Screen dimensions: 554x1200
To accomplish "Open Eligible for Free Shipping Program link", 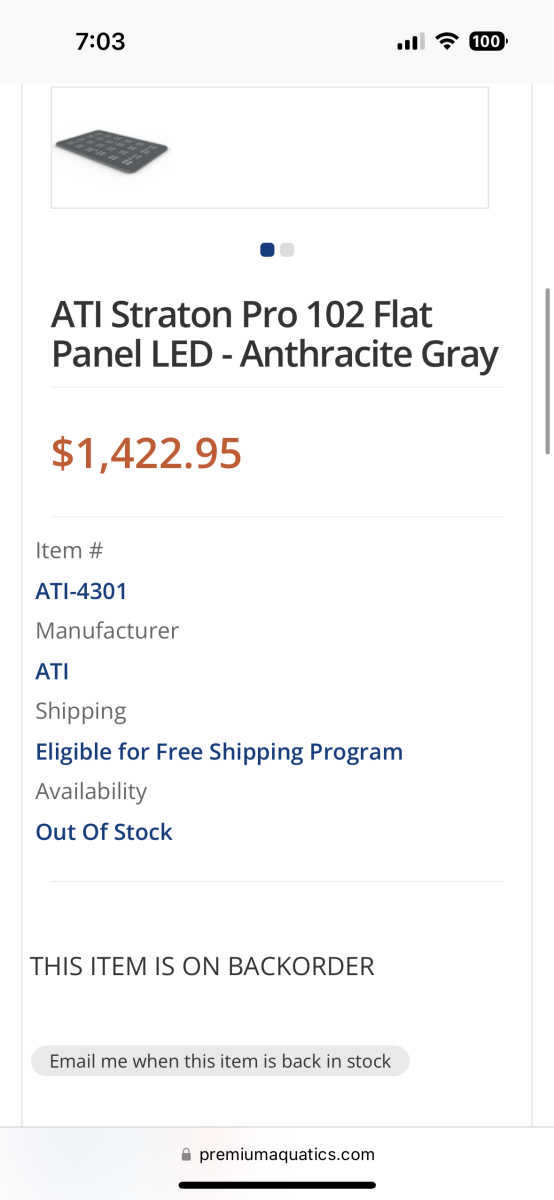I will click(219, 752).
